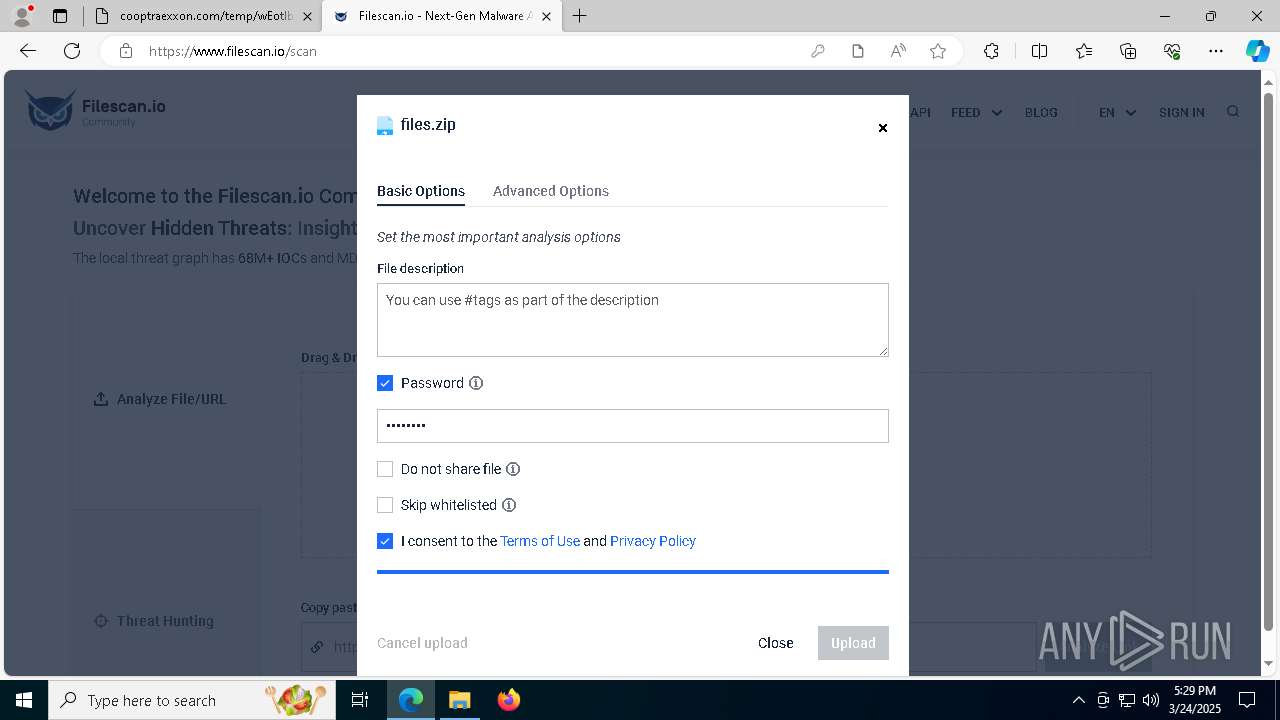Open the site search magnifier icon
Screen dimensions: 1280x720
point(1233,112)
